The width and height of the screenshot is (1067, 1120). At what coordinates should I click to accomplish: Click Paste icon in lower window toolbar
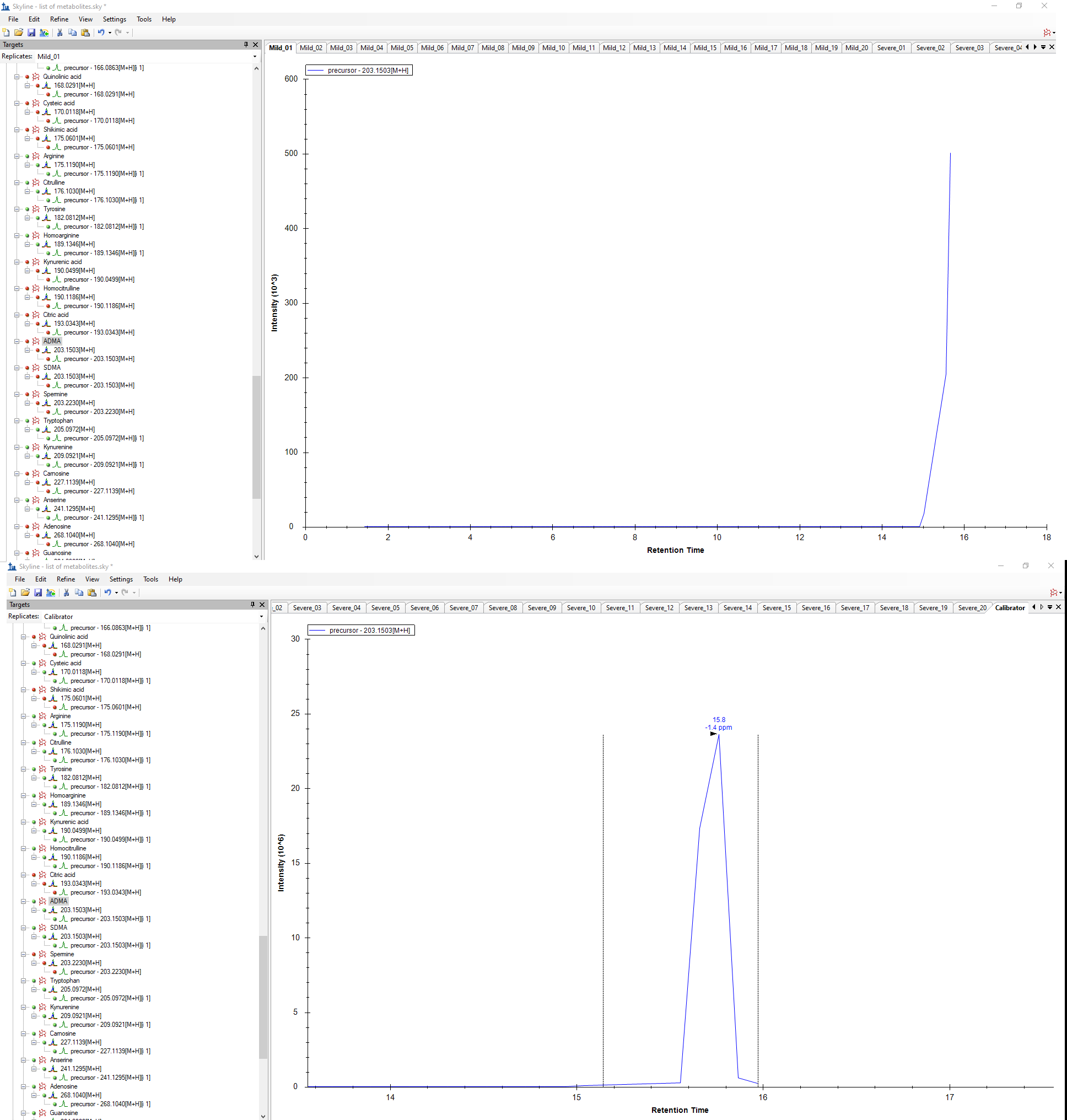pos(92,593)
